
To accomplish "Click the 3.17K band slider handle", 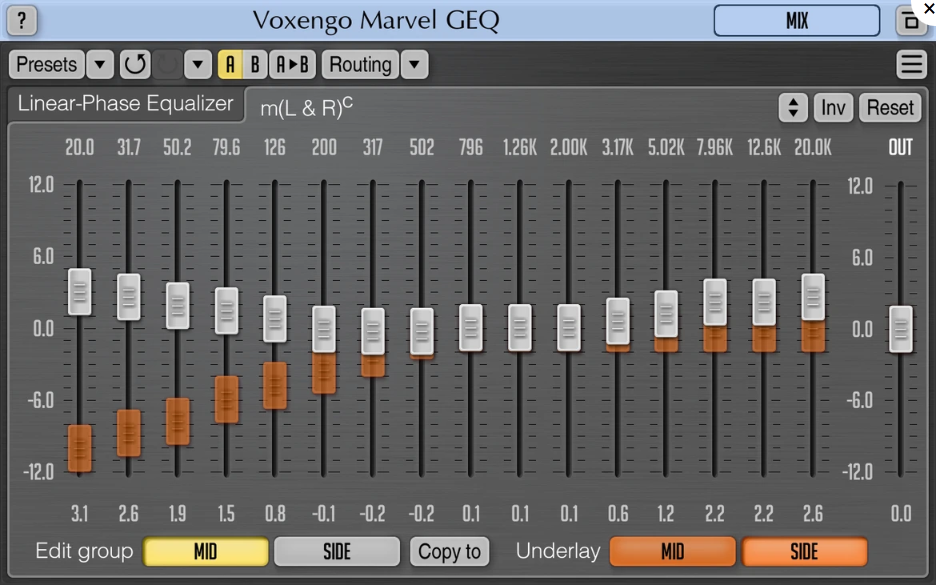I will point(617,321).
